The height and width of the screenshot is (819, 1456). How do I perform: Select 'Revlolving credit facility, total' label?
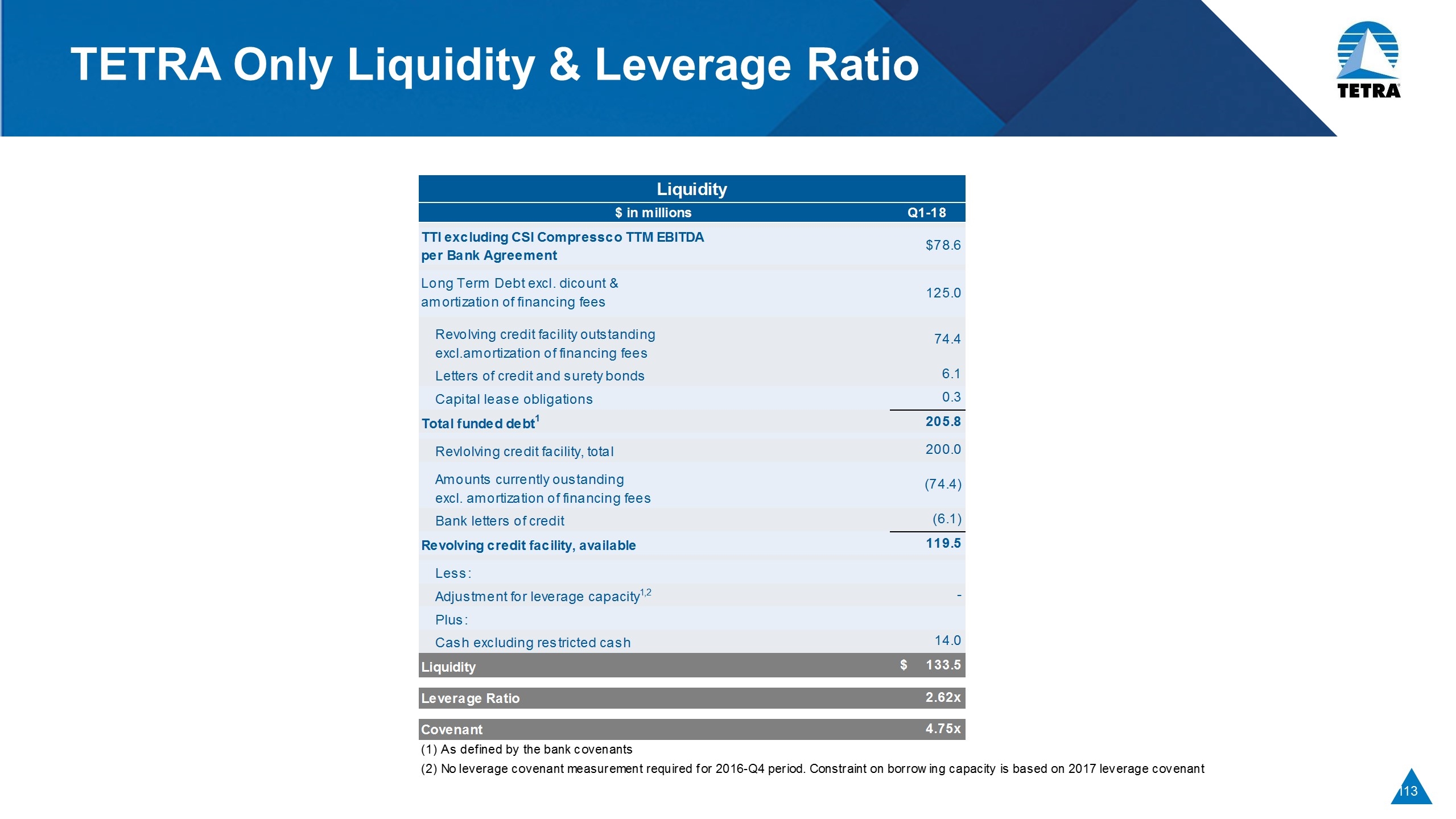click(524, 452)
